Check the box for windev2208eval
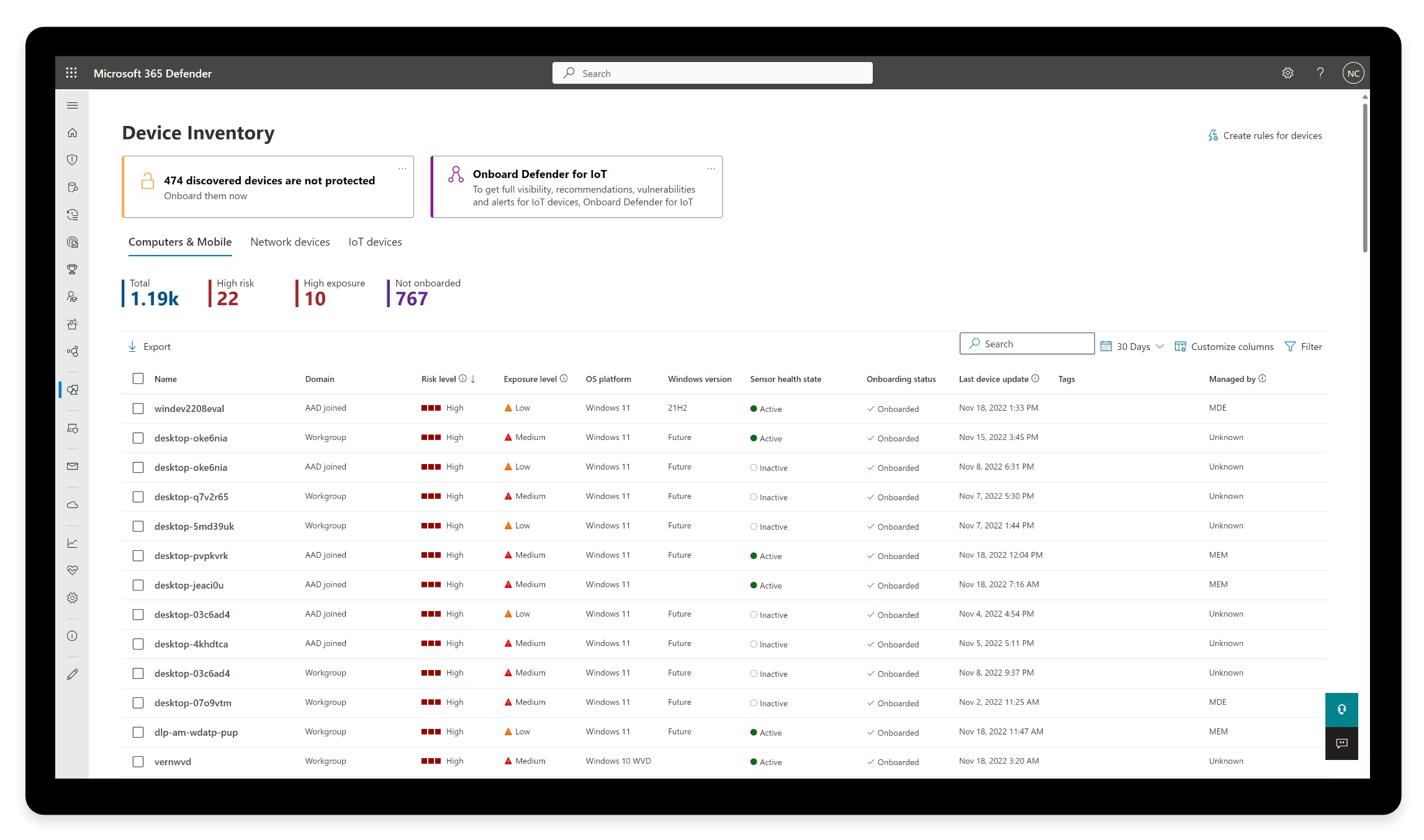 (138, 408)
